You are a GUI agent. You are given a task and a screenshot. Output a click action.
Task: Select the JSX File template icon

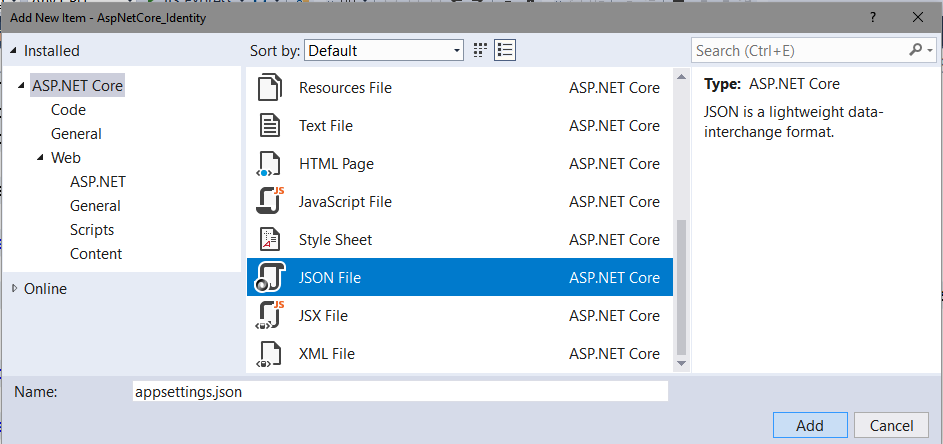269,315
